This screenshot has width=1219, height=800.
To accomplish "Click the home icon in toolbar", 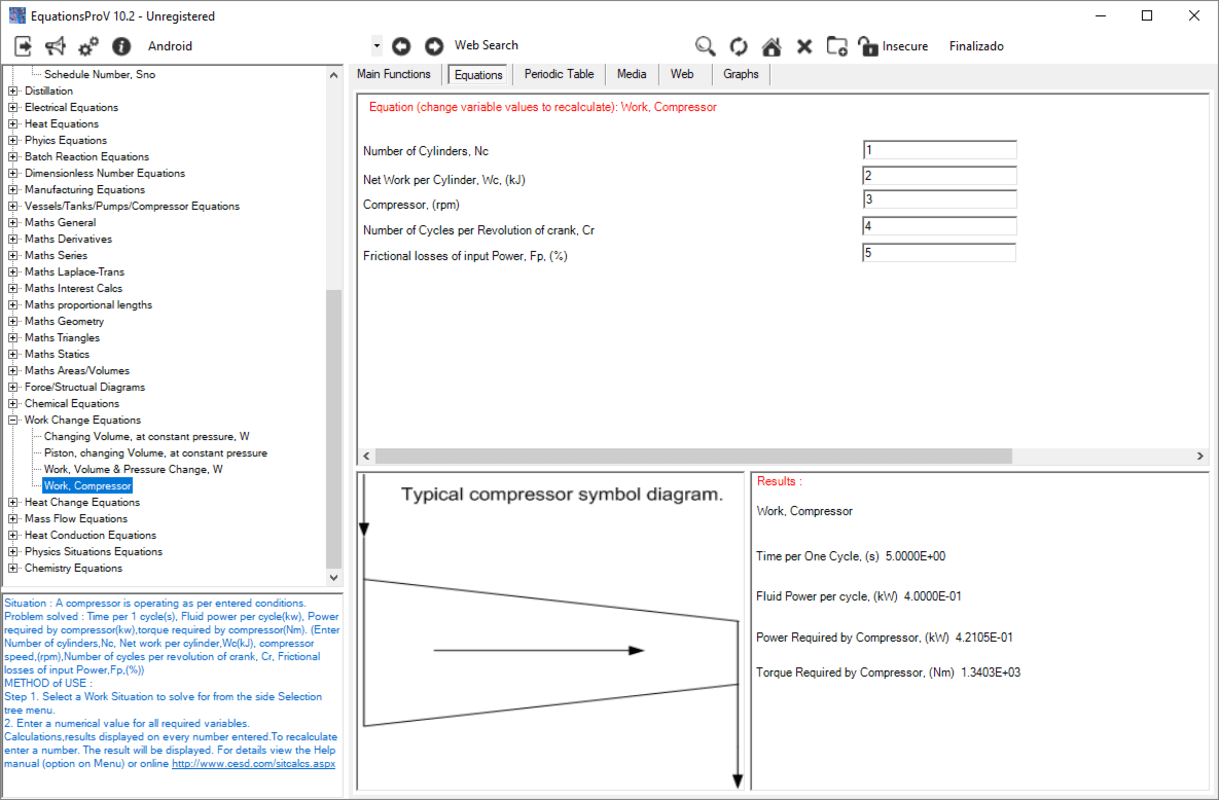I will pyautogui.click(x=771, y=46).
